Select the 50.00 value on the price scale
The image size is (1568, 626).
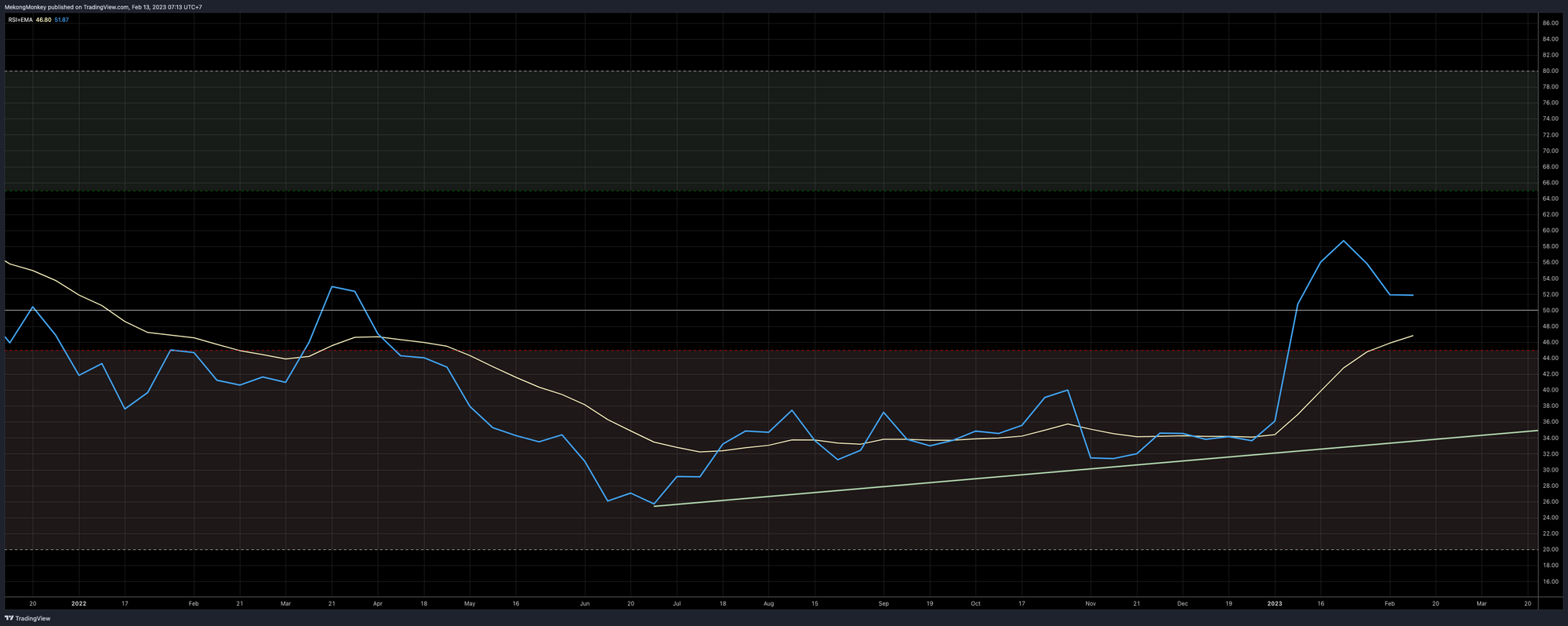1550,311
